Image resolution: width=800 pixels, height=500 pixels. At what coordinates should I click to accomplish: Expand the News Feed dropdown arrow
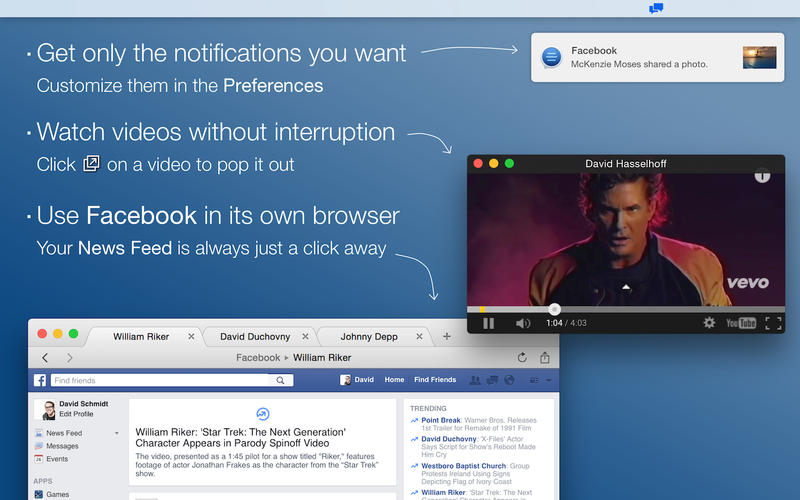point(117,433)
